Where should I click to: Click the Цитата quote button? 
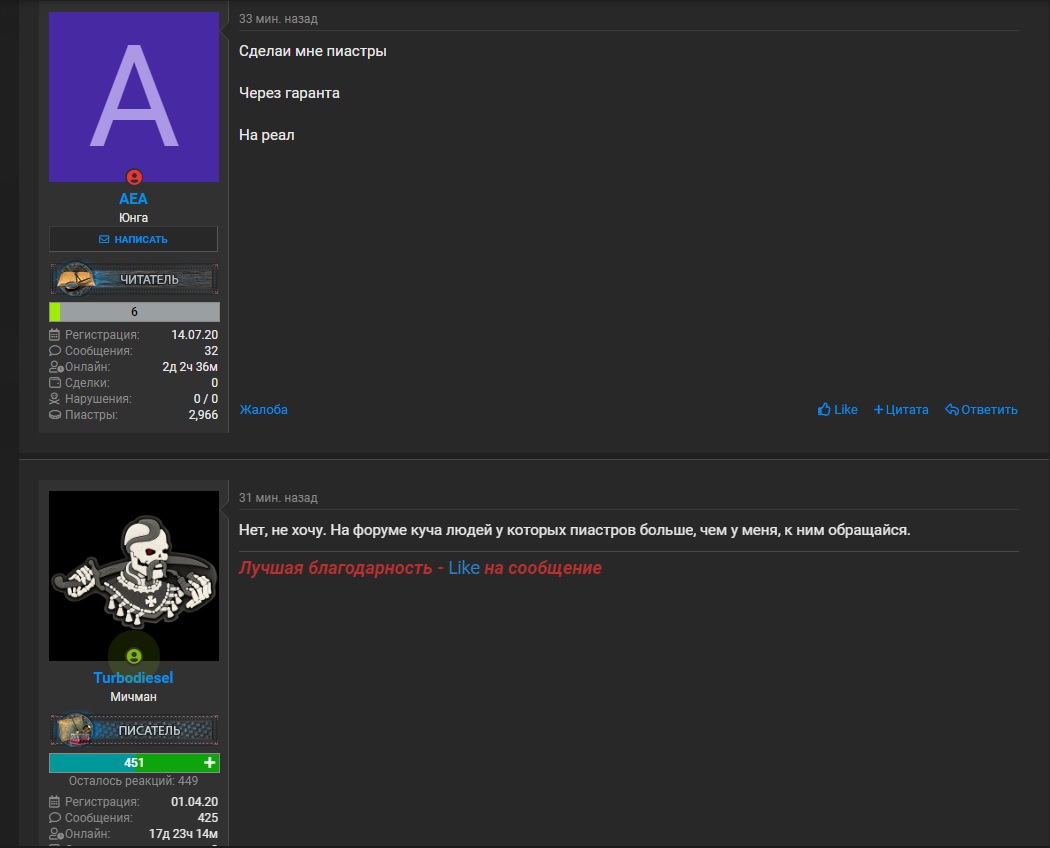click(901, 409)
